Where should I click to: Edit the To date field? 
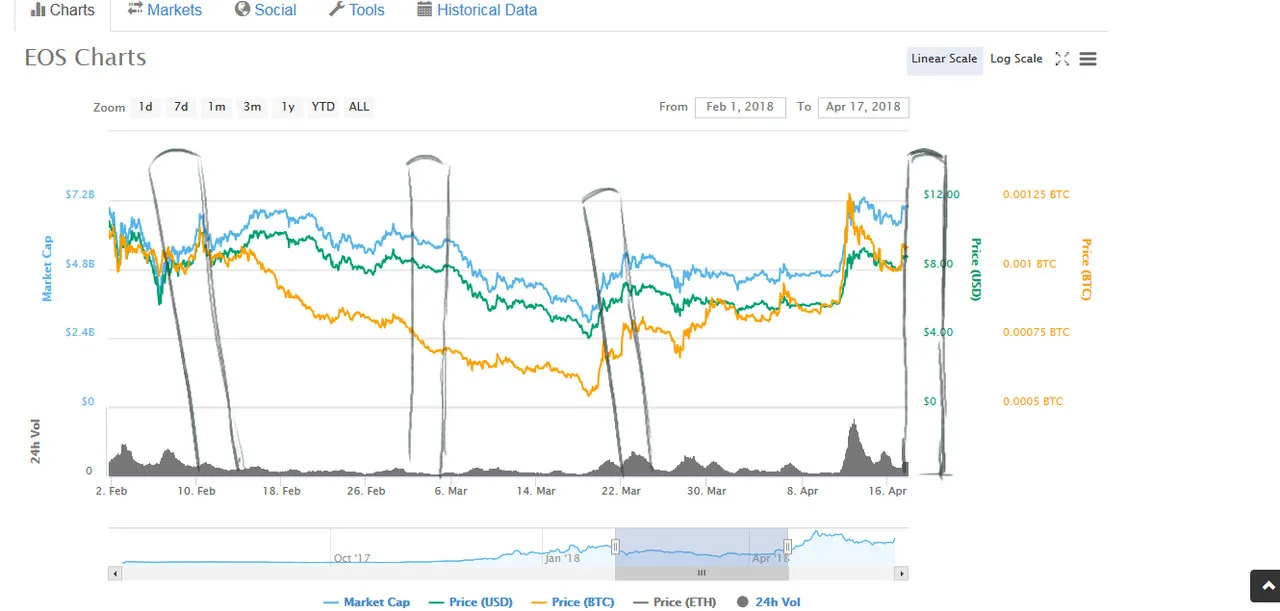click(x=863, y=107)
